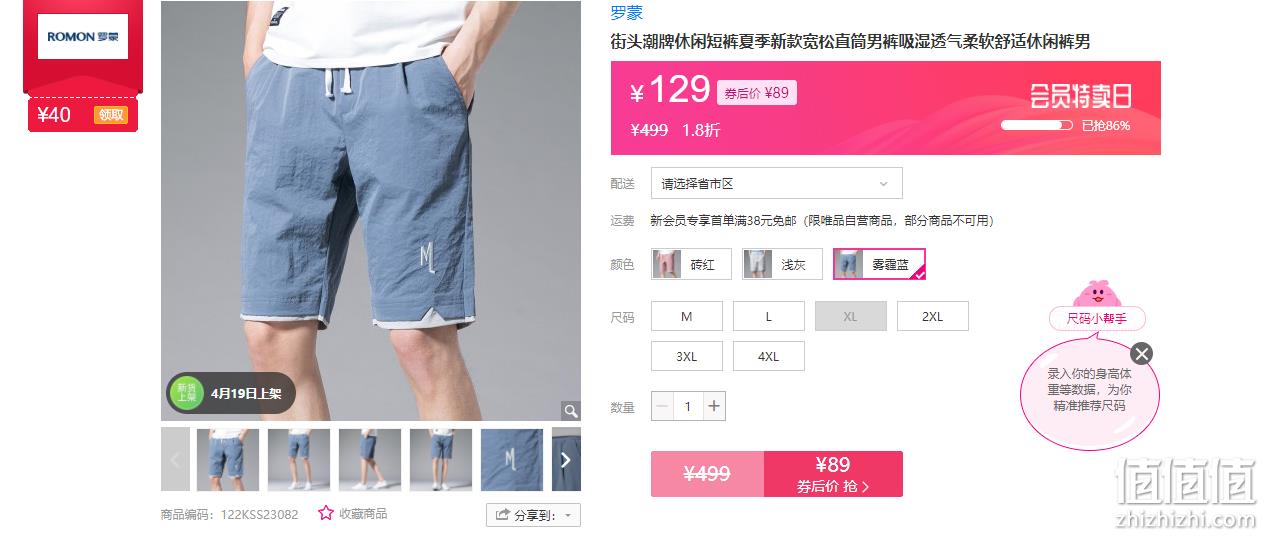Click 领取 to claim ¥40 coupon
The height and width of the screenshot is (537, 1265).
tap(111, 115)
